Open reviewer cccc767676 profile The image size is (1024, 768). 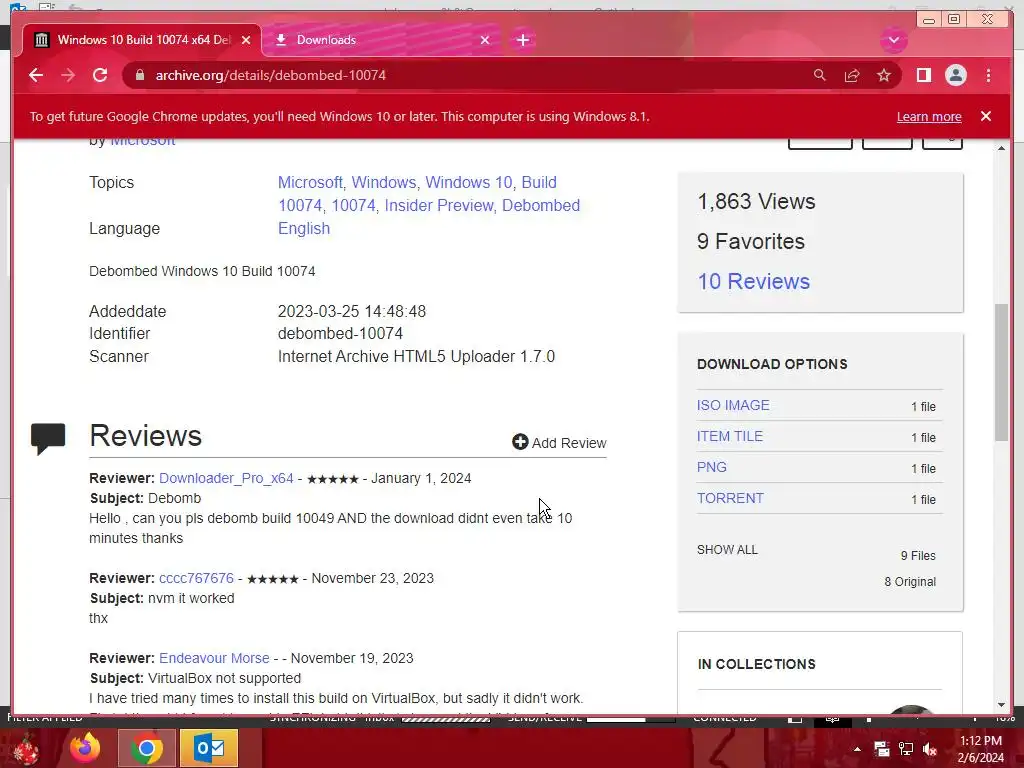196,578
